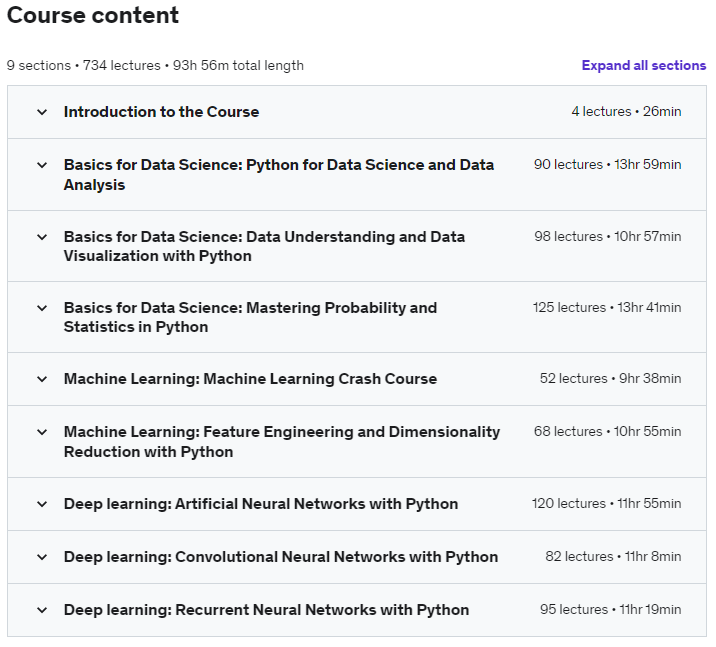Click Feature Engineering and Dimensionality Reduction title

[x=281, y=441]
